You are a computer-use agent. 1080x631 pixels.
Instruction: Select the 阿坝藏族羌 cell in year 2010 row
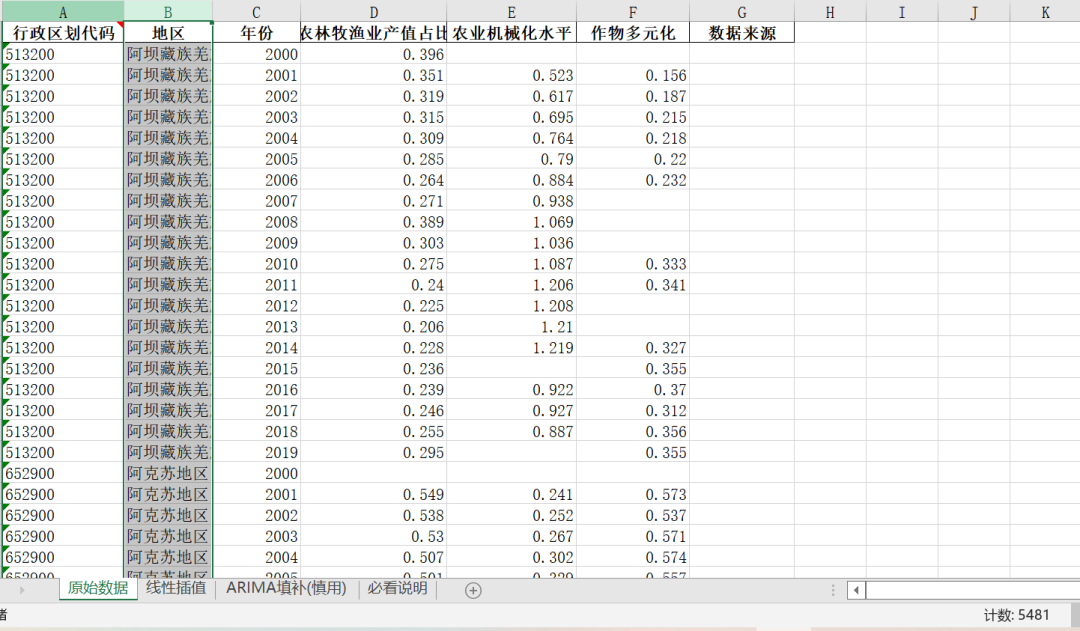(168, 264)
